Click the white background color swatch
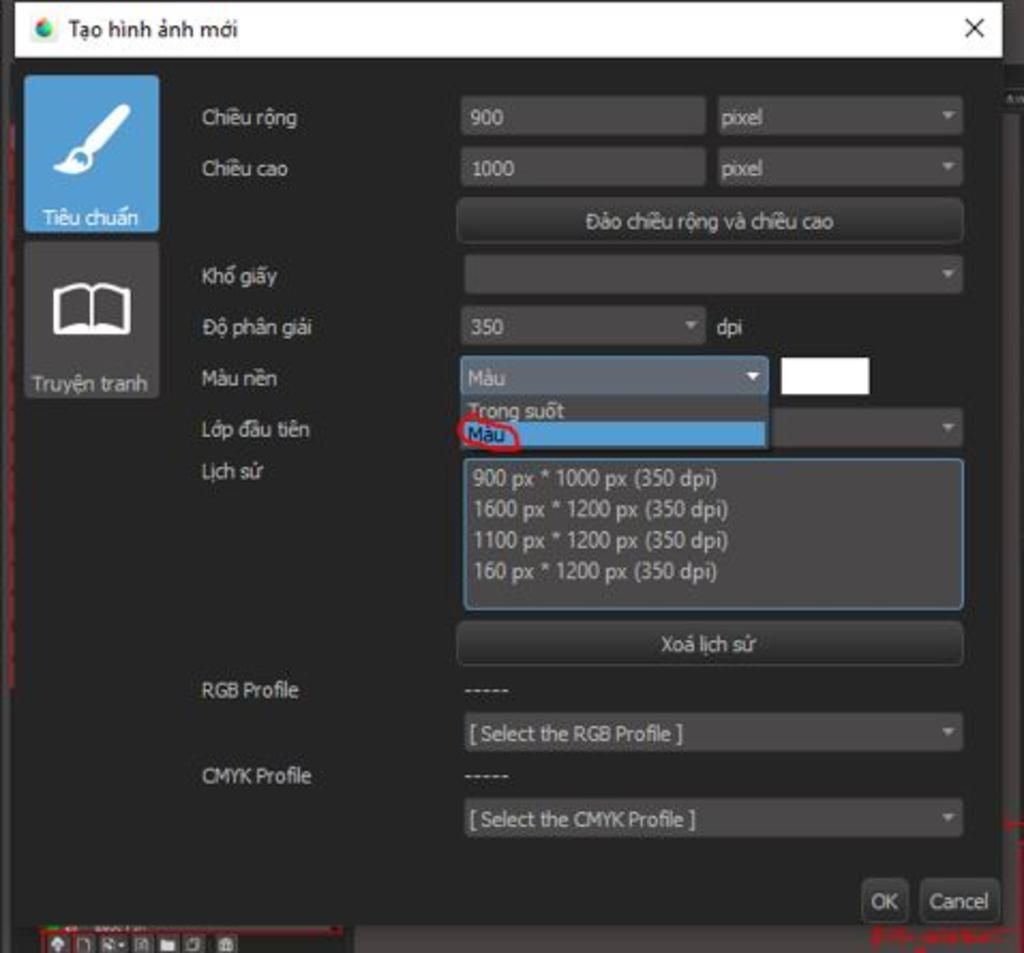Image resolution: width=1024 pixels, height=953 pixels. coord(825,376)
